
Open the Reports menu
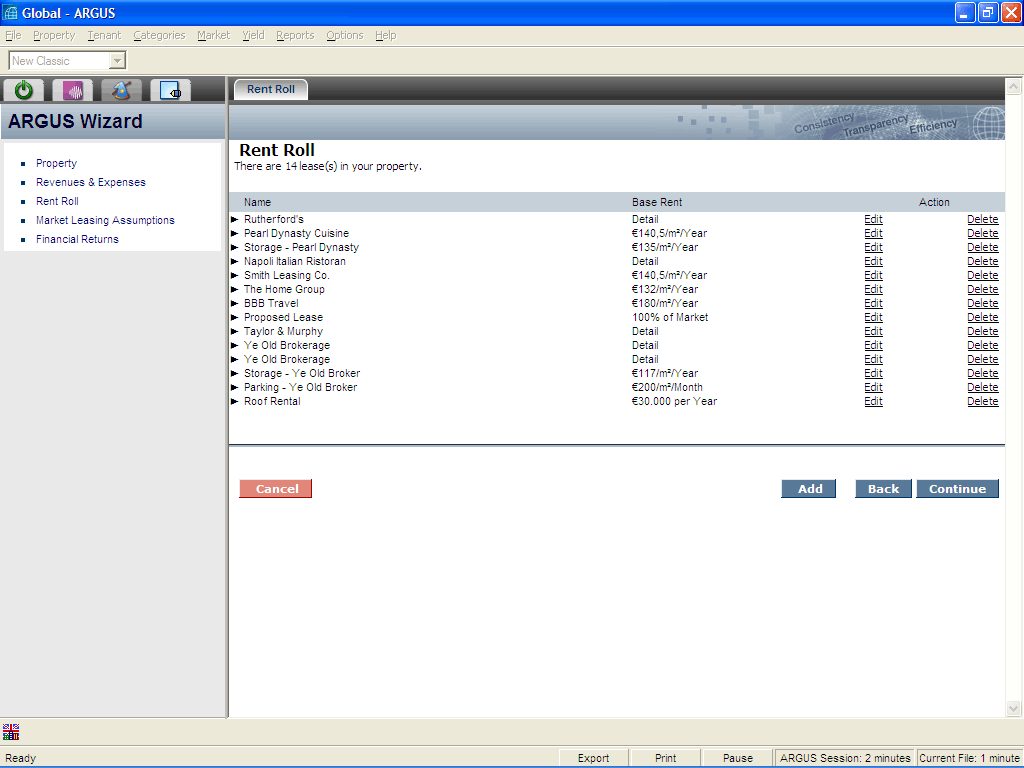pos(295,35)
